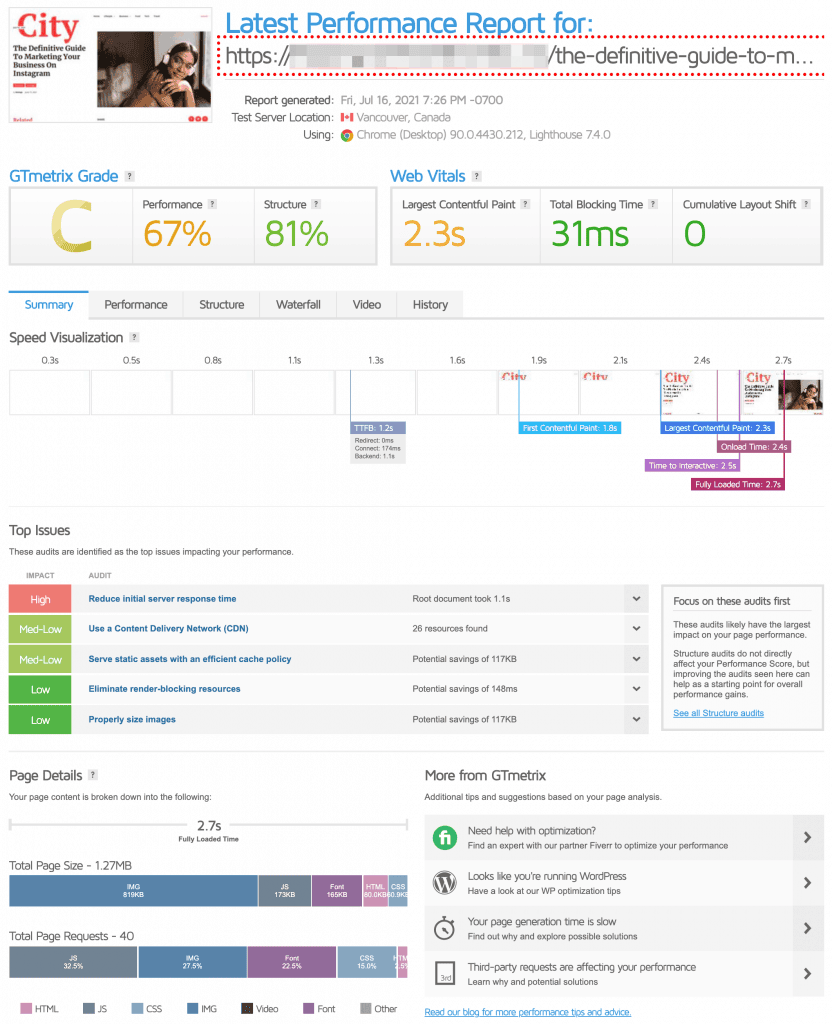The height and width of the screenshot is (1024, 832).
Task: Open the History tab
Action: click(430, 305)
